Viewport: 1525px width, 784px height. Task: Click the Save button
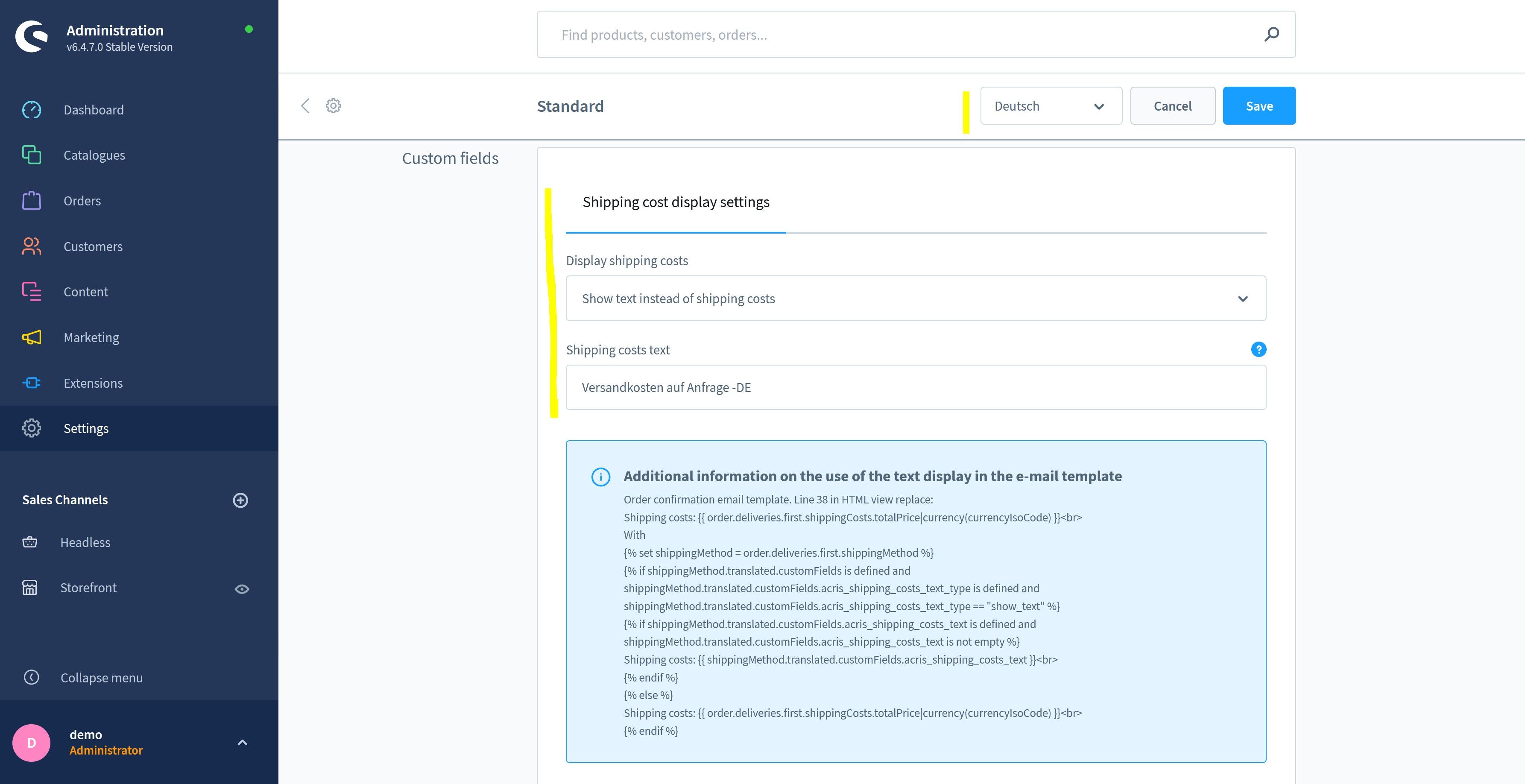(x=1259, y=105)
